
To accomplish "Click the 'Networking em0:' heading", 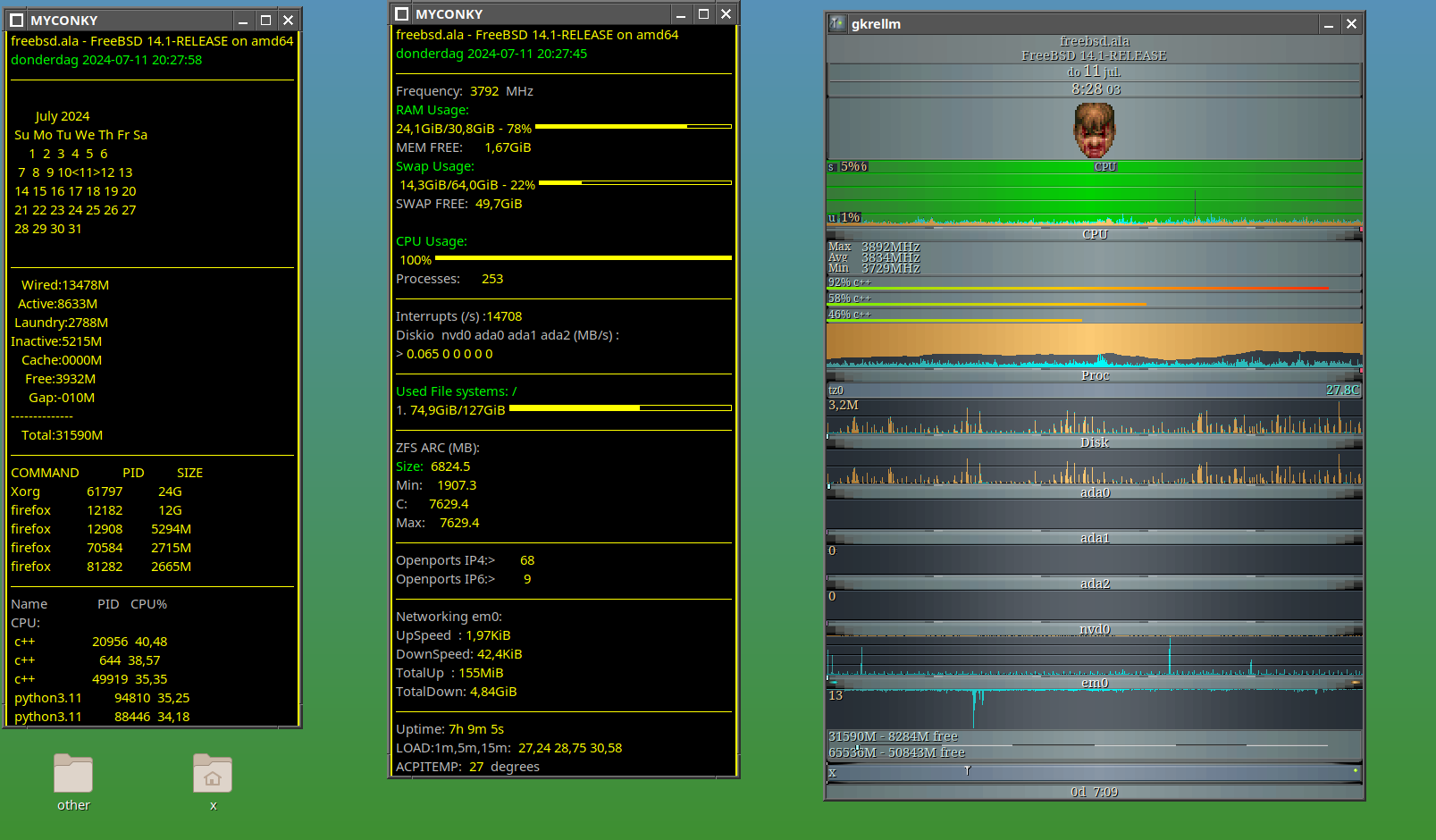I will pos(449,617).
